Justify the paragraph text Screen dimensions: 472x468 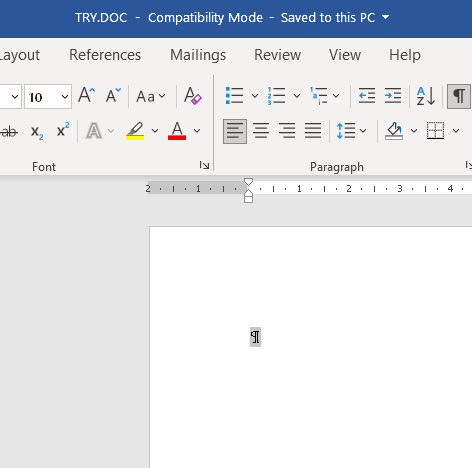pyautogui.click(x=313, y=131)
